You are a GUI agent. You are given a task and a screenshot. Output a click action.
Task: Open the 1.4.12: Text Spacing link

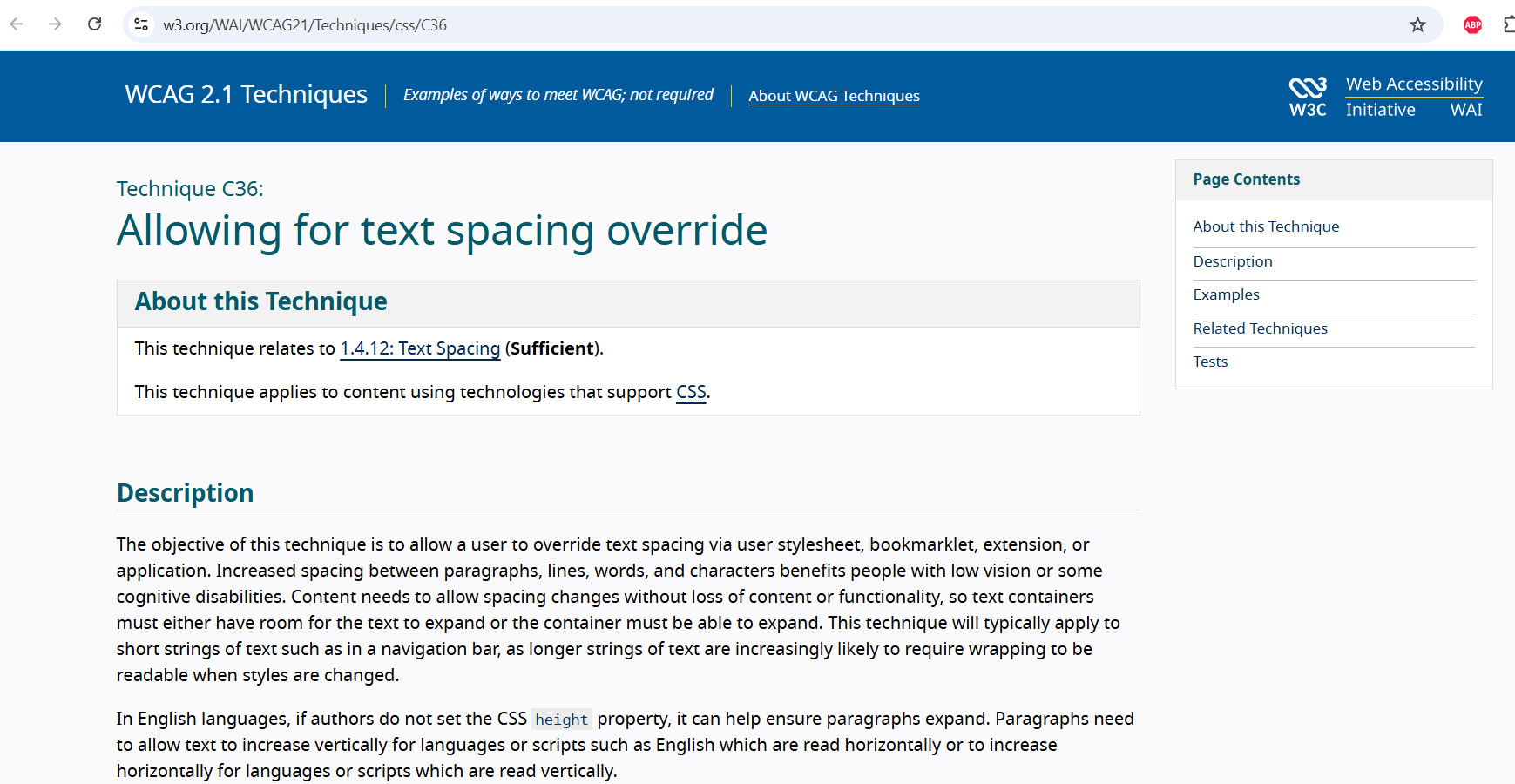click(420, 348)
